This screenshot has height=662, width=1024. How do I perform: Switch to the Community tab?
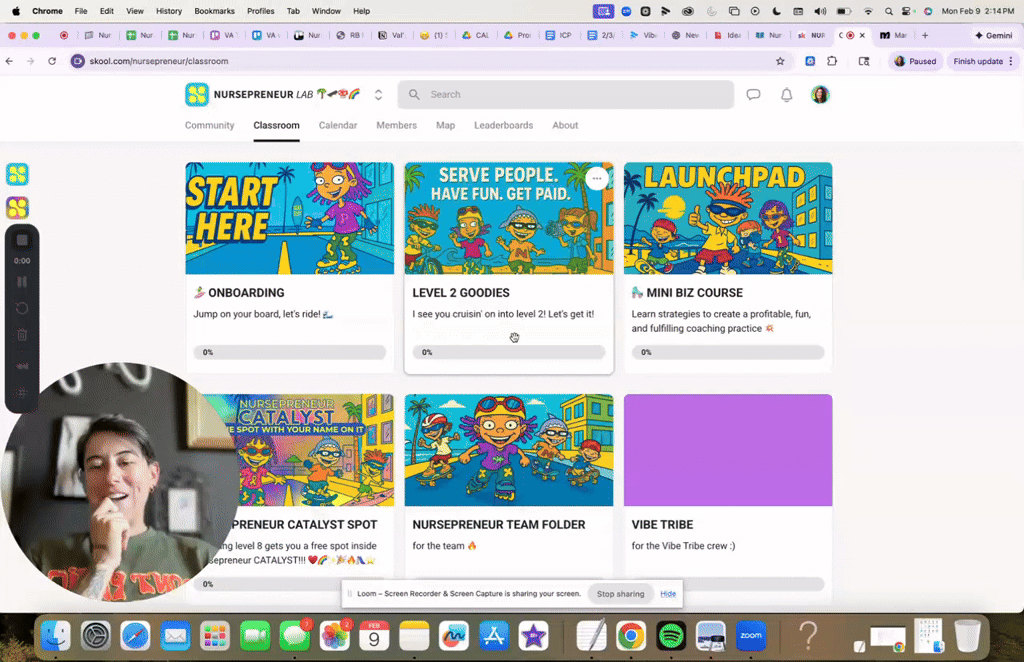pyautogui.click(x=209, y=125)
